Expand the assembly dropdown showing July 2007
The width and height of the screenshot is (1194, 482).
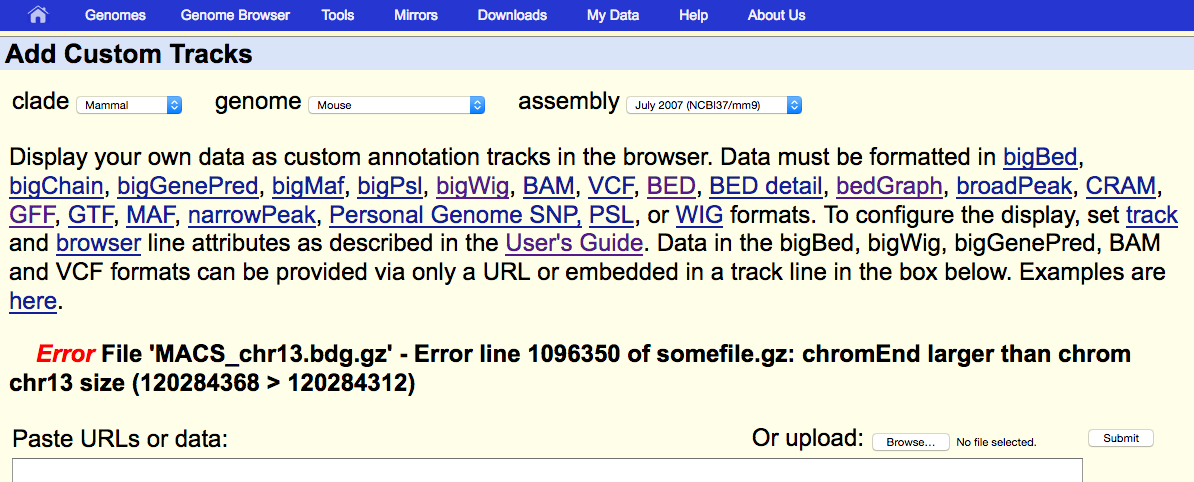point(714,105)
